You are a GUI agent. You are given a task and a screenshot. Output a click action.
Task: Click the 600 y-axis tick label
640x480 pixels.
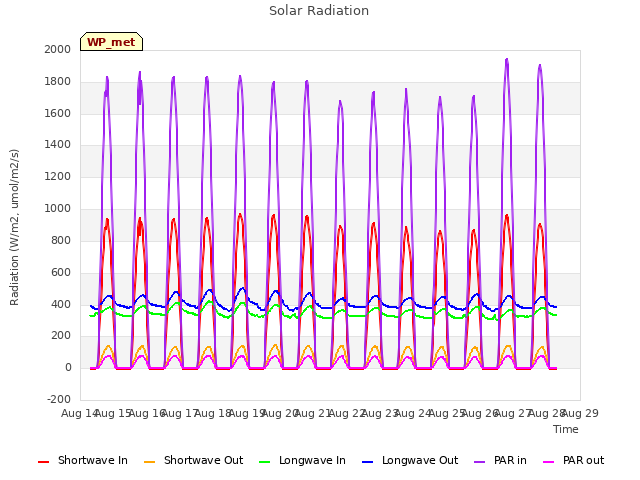coord(61,273)
